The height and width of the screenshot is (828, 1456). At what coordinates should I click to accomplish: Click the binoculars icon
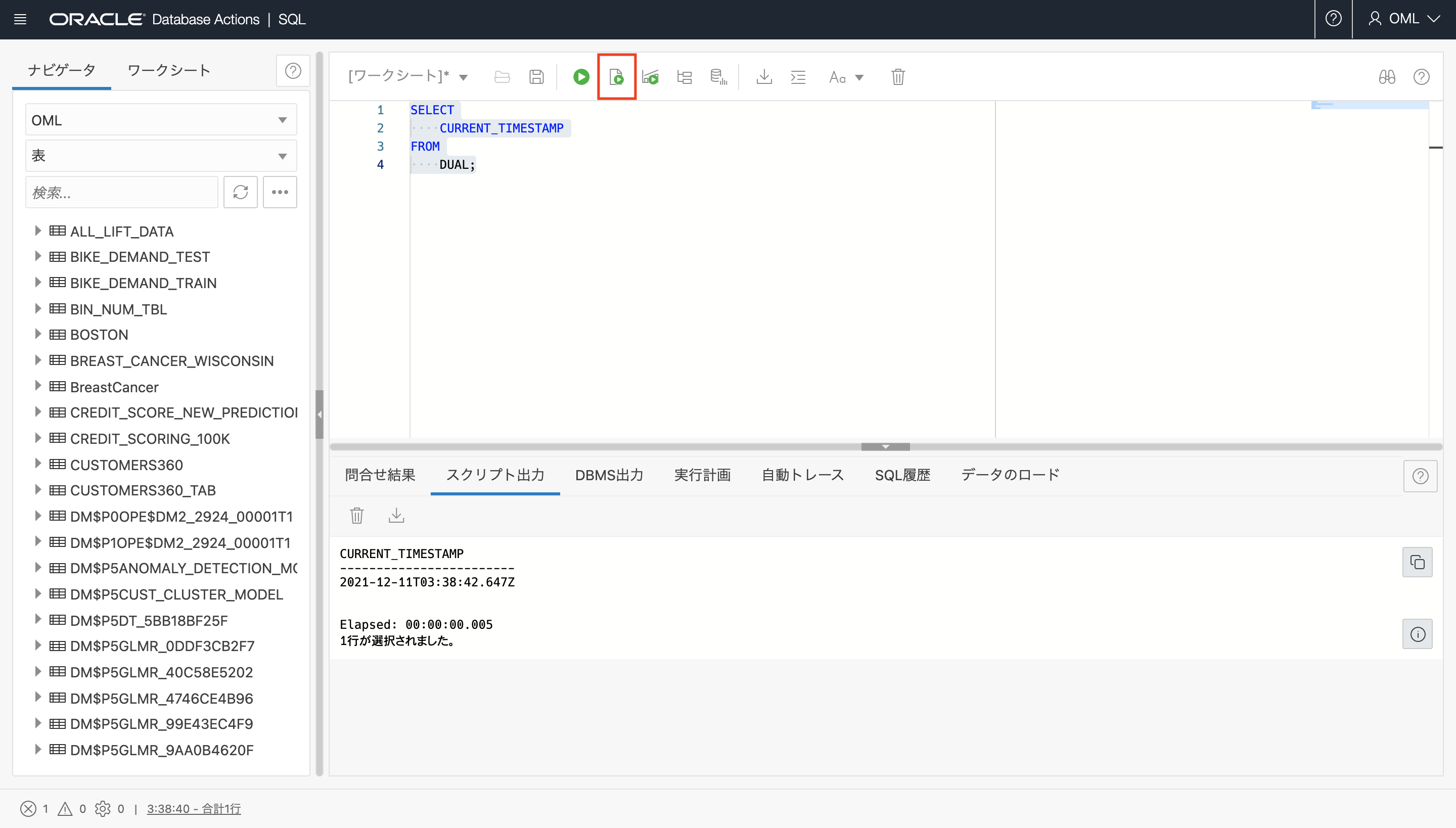1387,77
